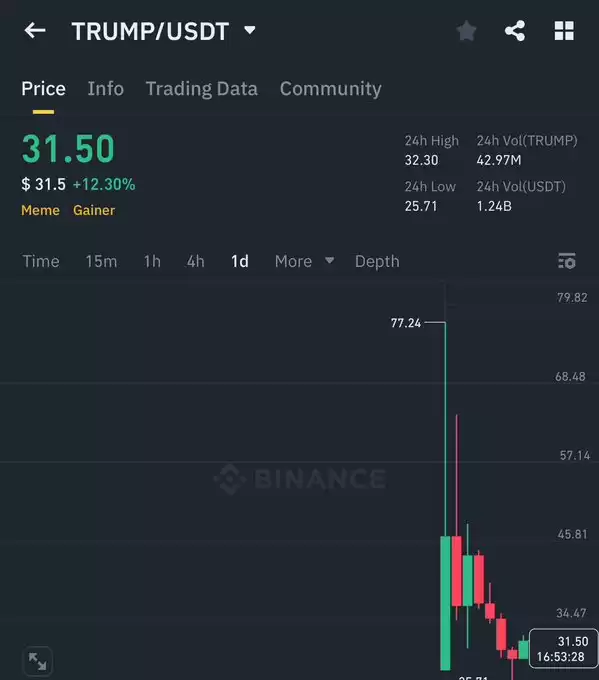
Task: Select the Price tab
Action: click(43, 88)
